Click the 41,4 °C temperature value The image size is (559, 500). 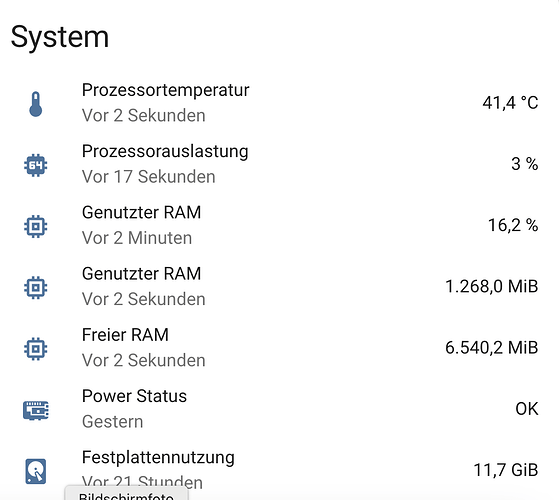(510, 103)
